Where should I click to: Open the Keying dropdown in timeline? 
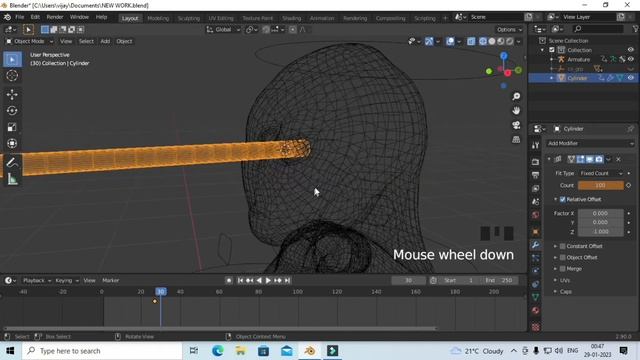(67, 280)
